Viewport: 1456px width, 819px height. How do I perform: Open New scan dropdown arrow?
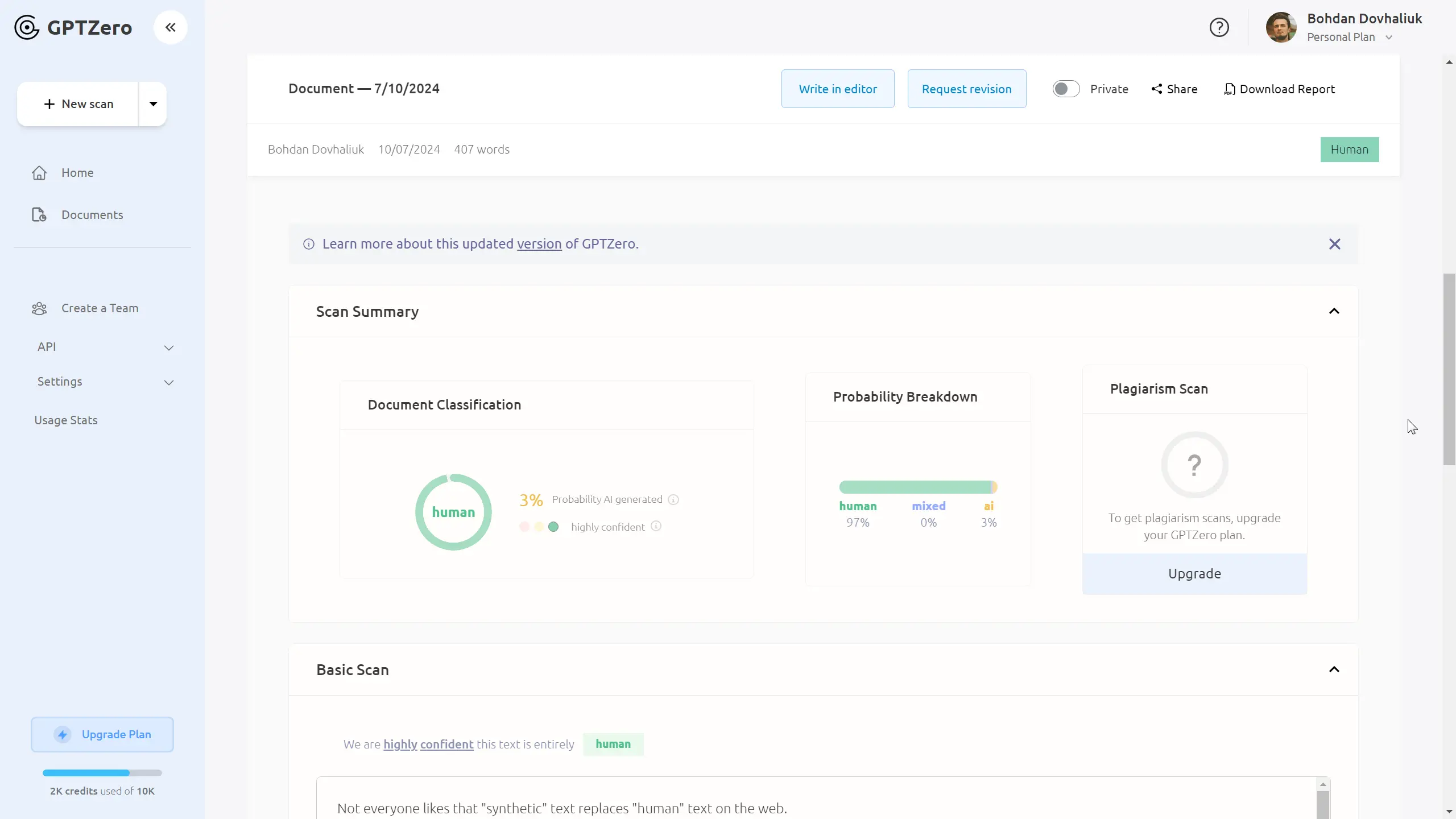[x=153, y=104]
